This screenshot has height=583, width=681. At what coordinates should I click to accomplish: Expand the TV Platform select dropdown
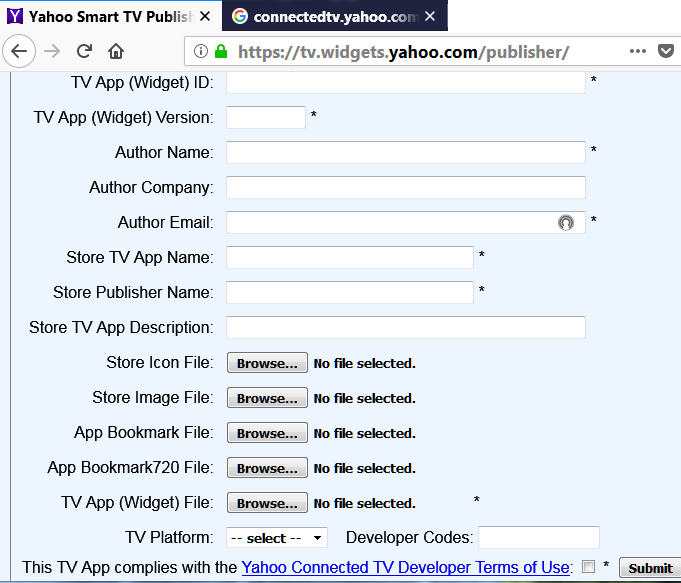277,538
